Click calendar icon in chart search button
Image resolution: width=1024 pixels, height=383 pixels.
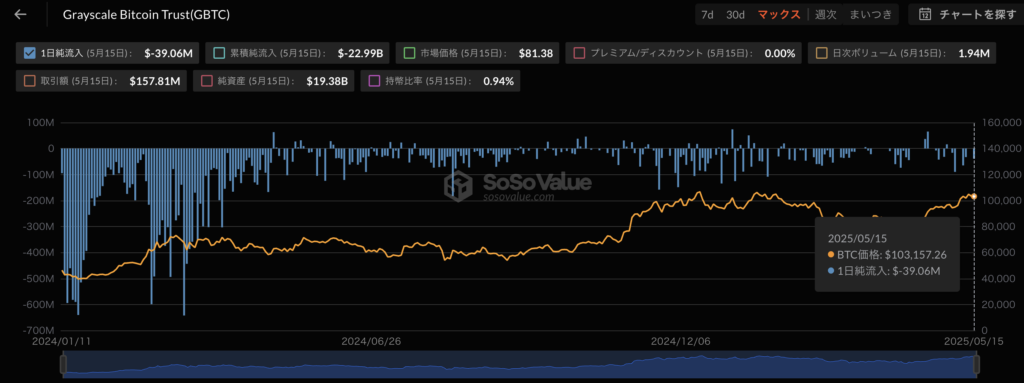click(x=924, y=14)
